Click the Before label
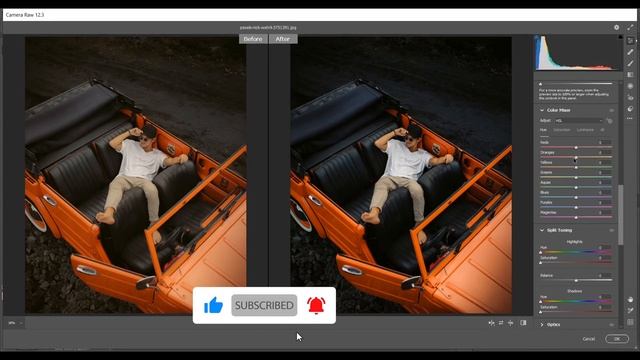 (x=253, y=39)
